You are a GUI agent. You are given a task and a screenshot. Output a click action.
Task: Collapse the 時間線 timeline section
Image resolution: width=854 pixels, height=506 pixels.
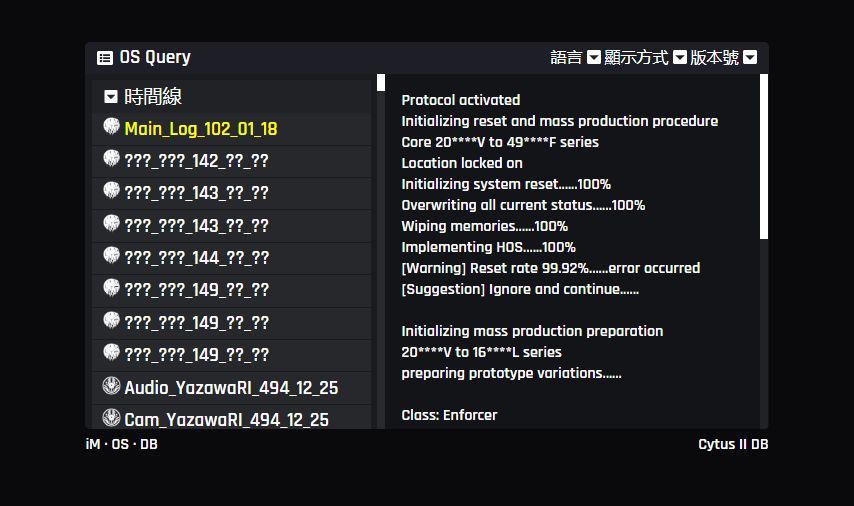(111, 97)
